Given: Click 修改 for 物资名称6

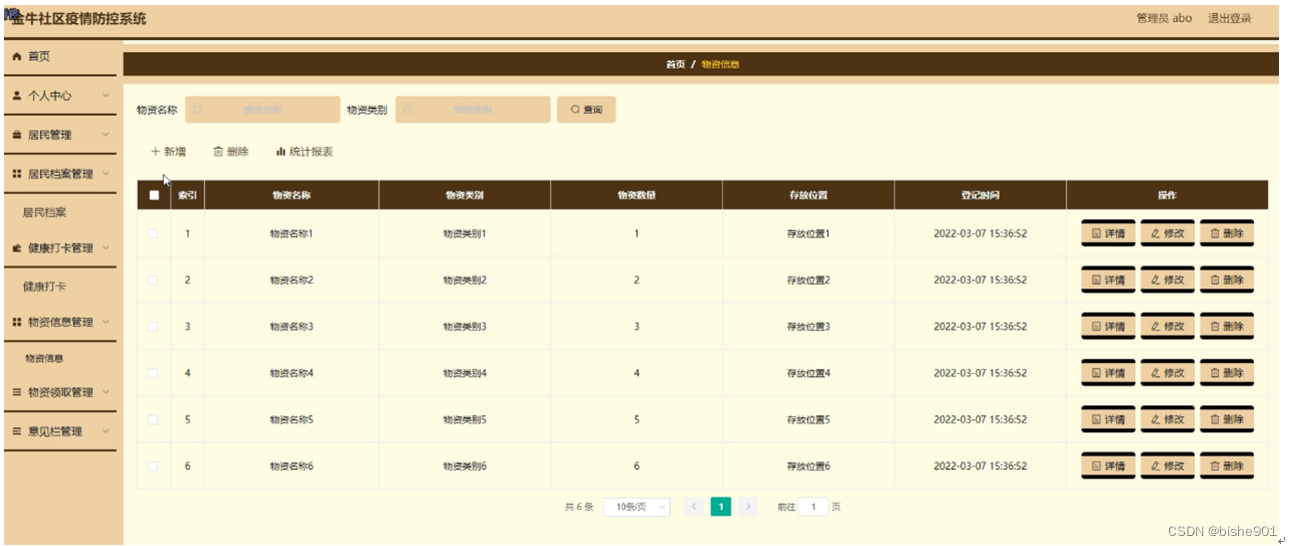Looking at the screenshot, I should click(1168, 466).
